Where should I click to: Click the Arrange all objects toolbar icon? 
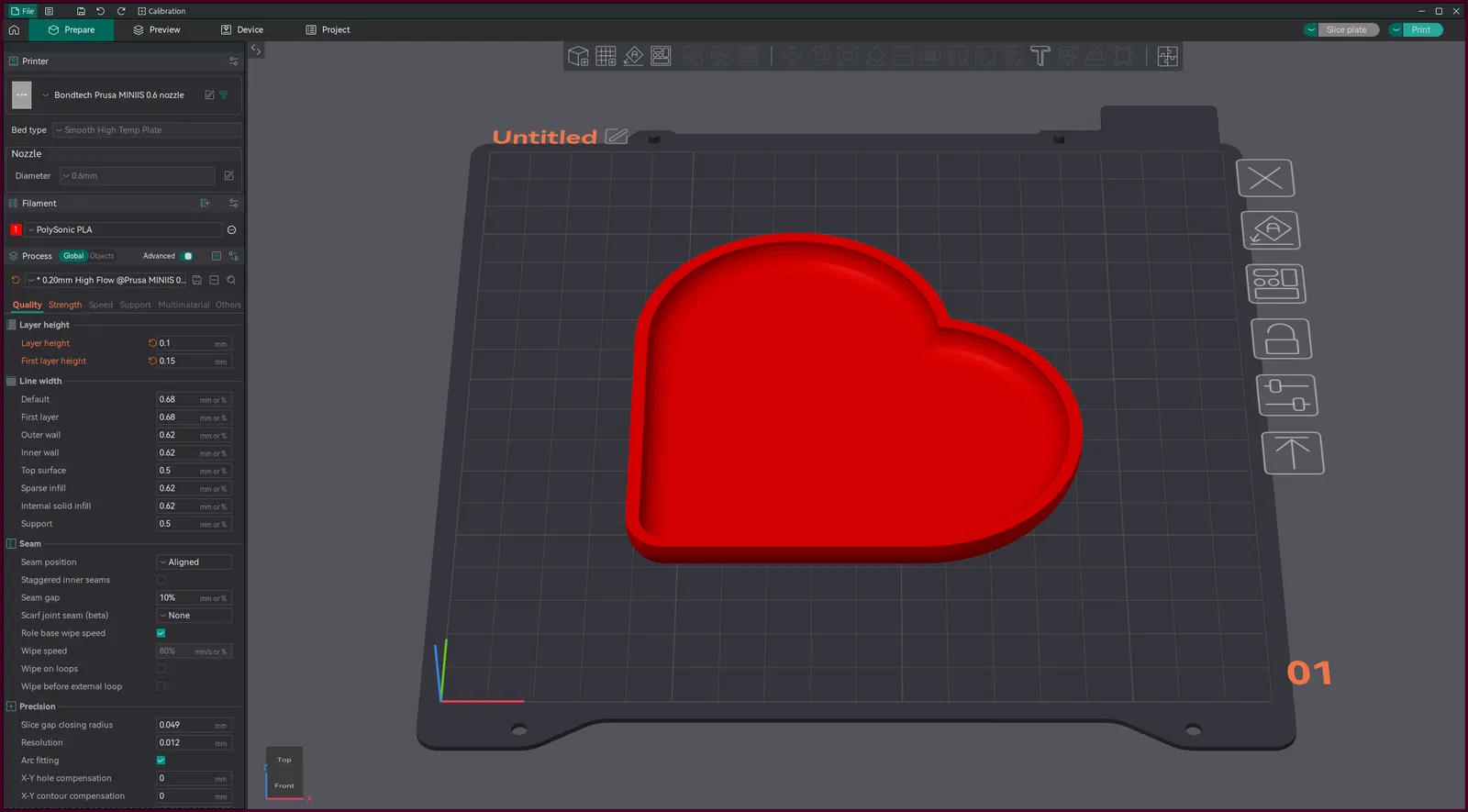[x=661, y=57]
